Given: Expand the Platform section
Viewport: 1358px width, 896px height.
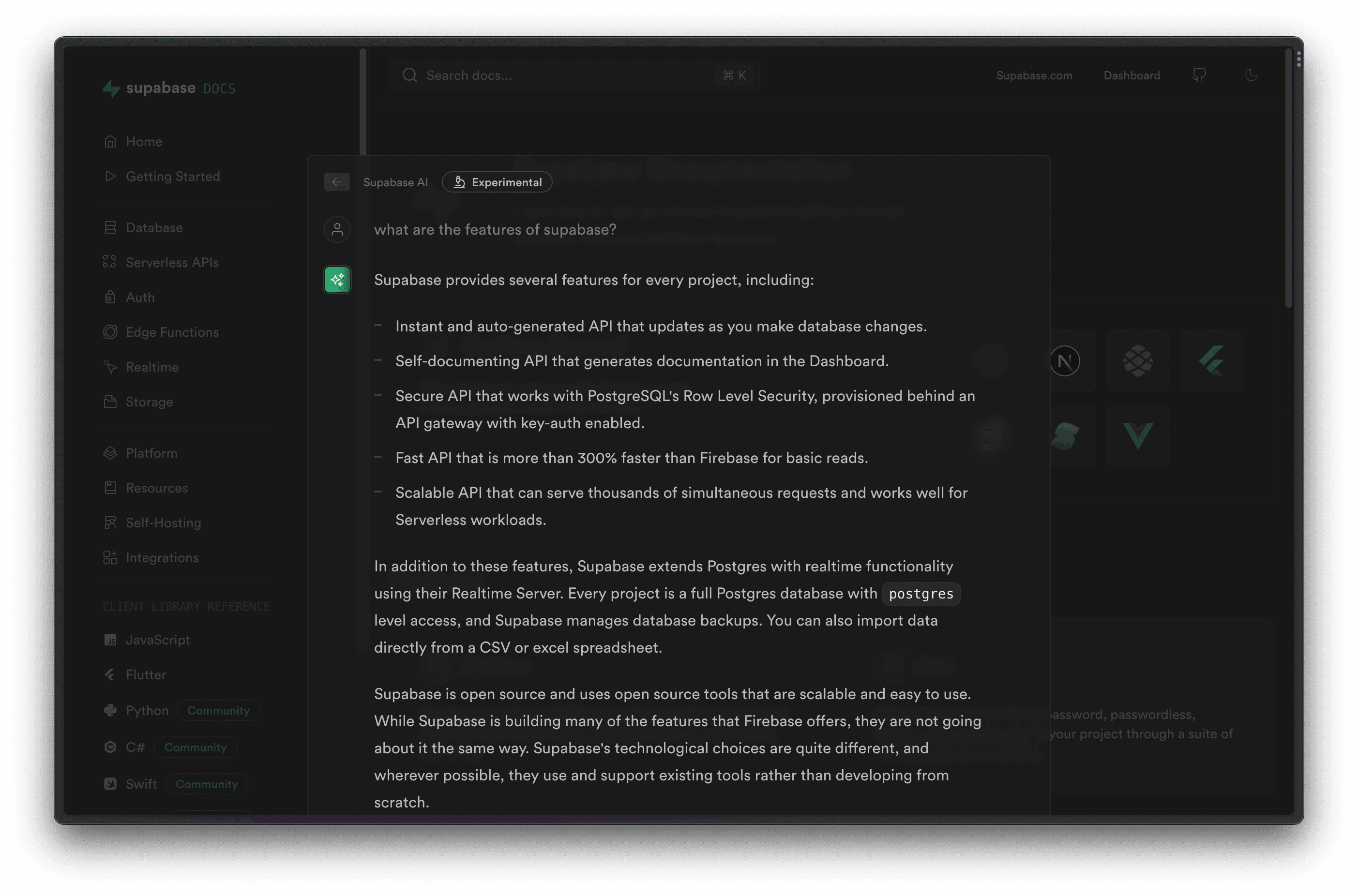Looking at the screenshot, I should (x=151, y=452).
